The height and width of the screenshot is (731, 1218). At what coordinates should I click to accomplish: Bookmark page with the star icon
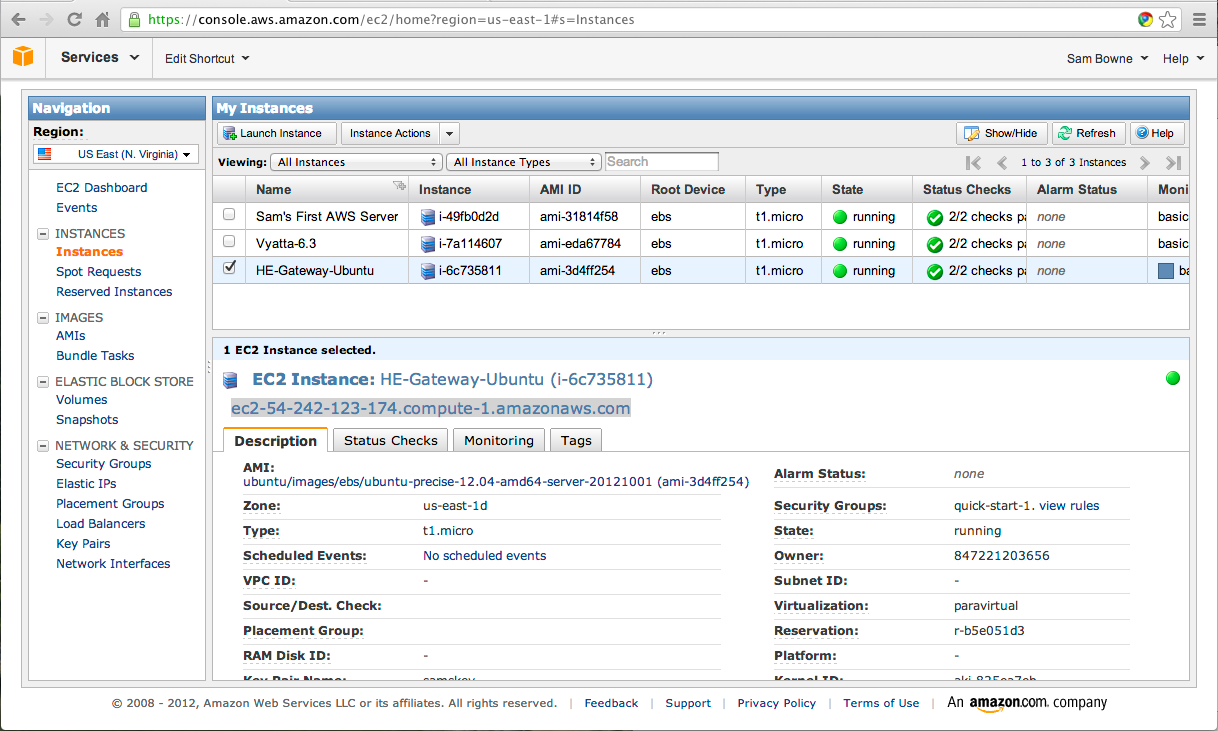1167,19
